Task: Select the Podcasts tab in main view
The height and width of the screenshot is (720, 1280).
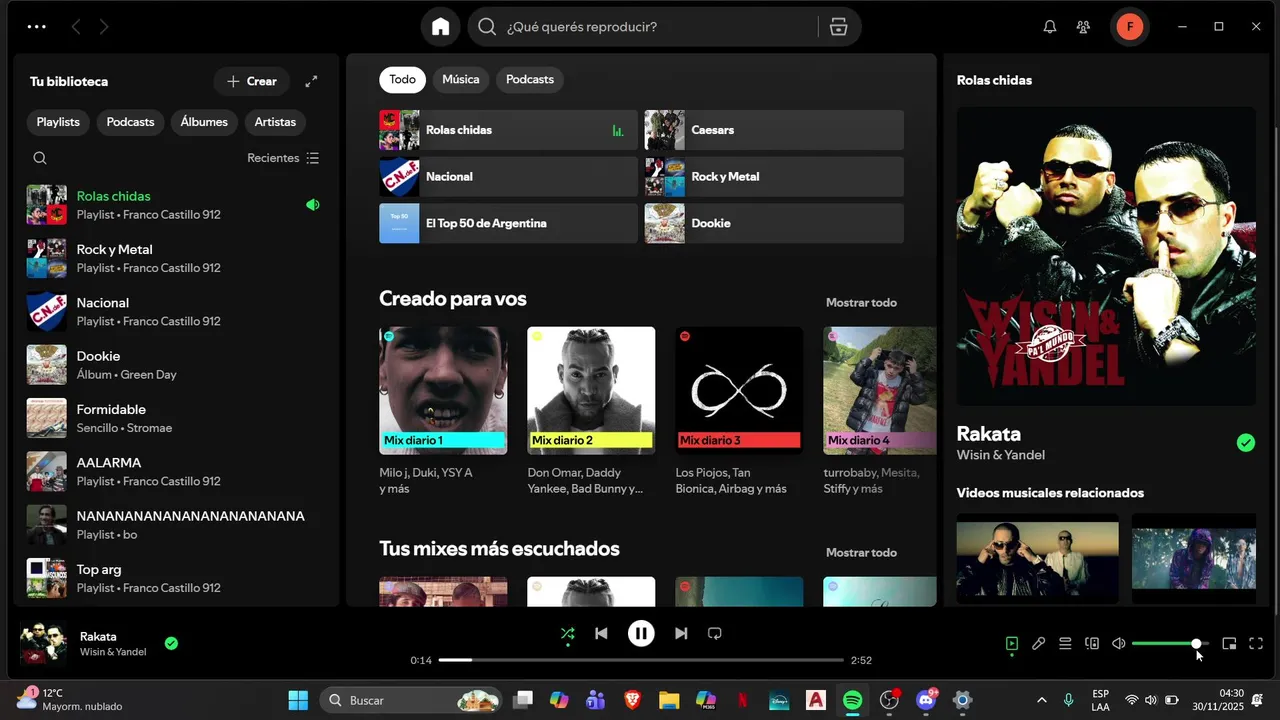Action: coord(530,80)
